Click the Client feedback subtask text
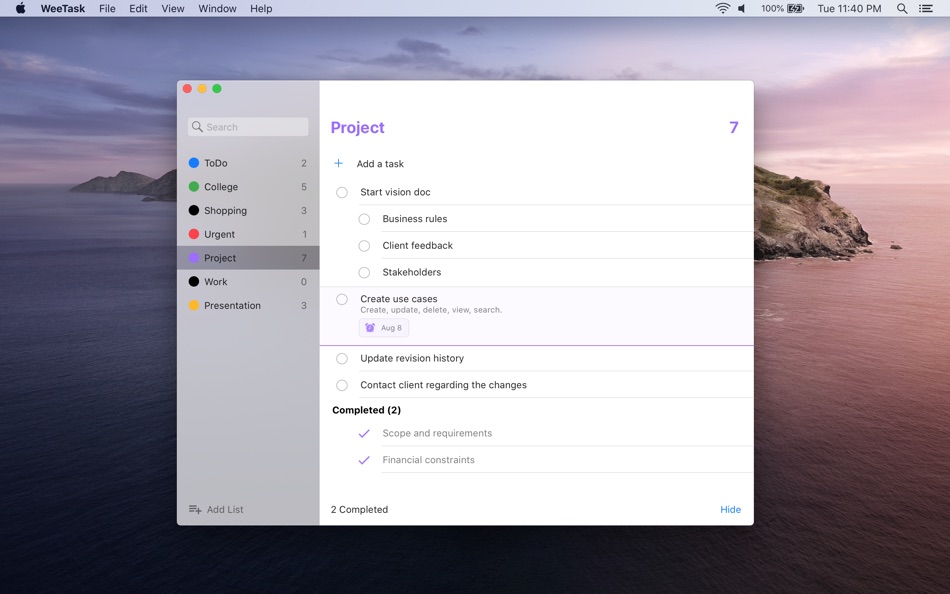This screenshot has height=594, width=950. pos(417,245)
